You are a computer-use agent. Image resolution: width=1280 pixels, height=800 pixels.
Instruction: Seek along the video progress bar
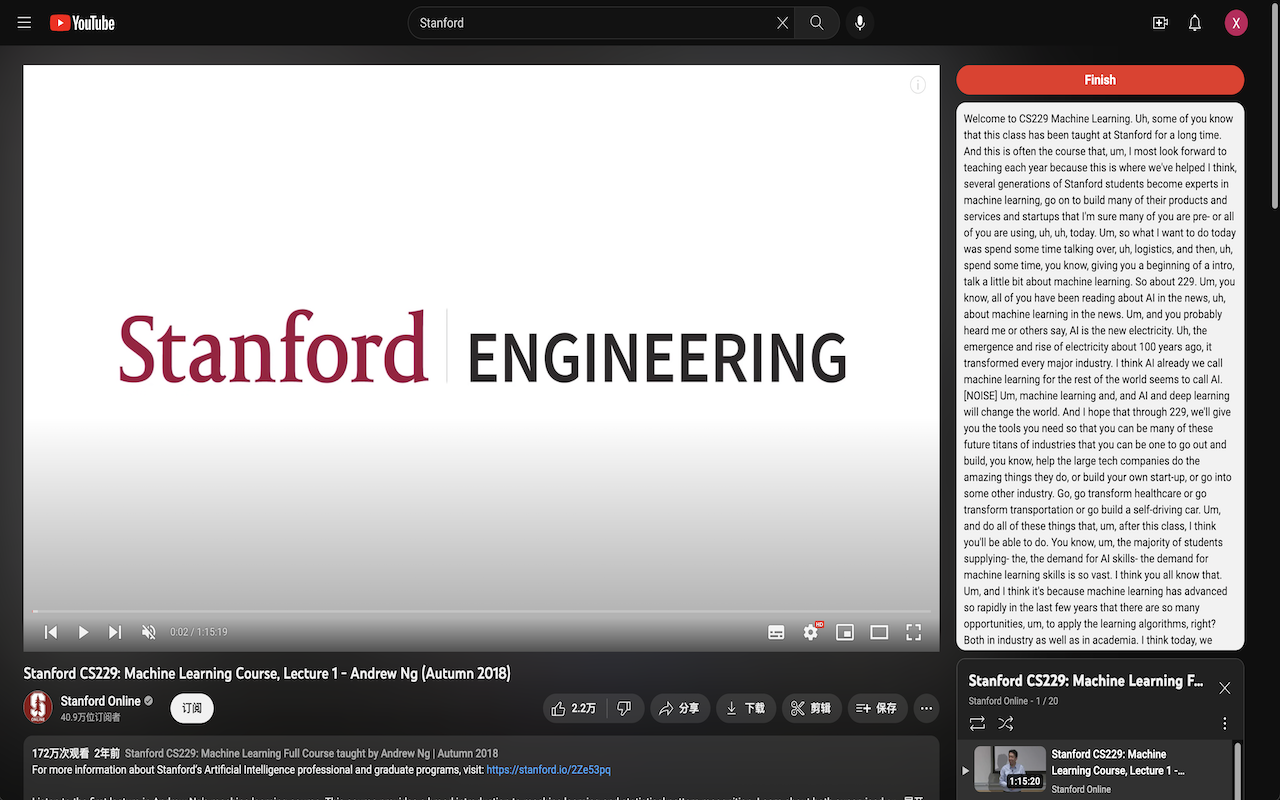(482, 611)
